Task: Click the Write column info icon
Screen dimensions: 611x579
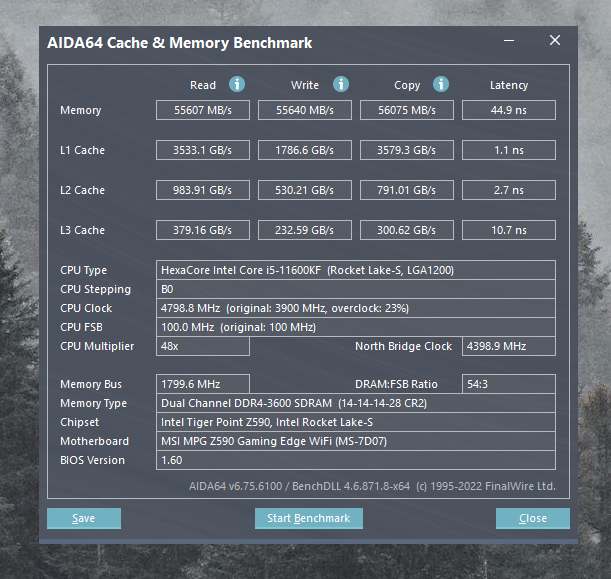Action: (341, 85)
